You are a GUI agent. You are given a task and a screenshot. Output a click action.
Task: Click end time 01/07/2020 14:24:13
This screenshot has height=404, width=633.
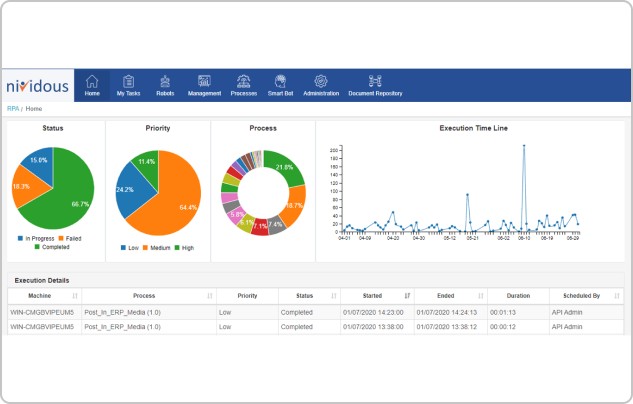tap(446, 312)
